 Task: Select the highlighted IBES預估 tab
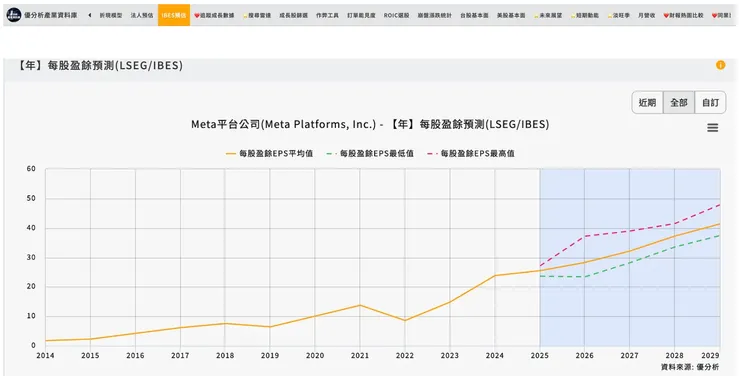(174, 15)
